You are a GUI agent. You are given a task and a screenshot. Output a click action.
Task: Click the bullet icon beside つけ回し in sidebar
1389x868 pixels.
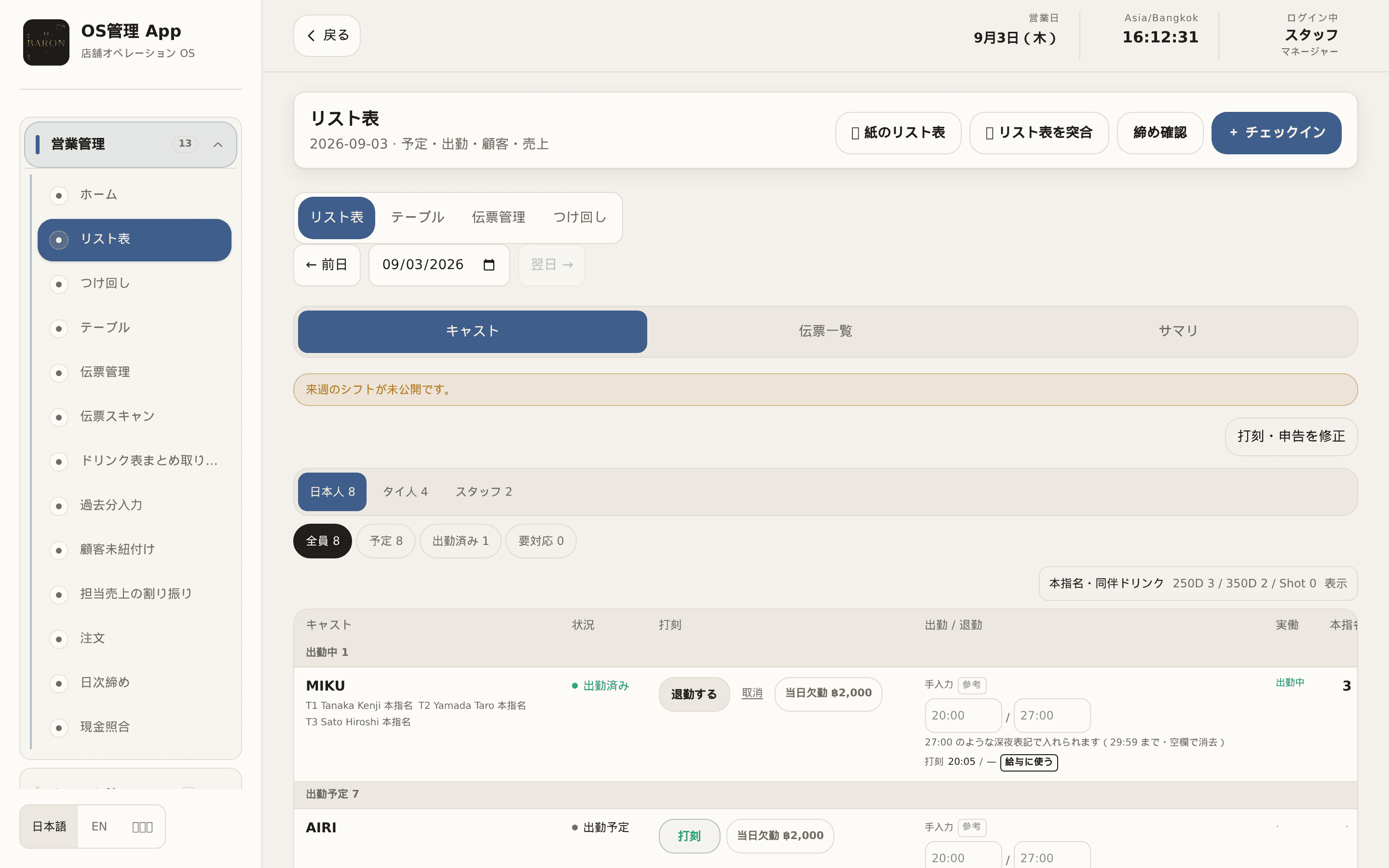(58, 284)
